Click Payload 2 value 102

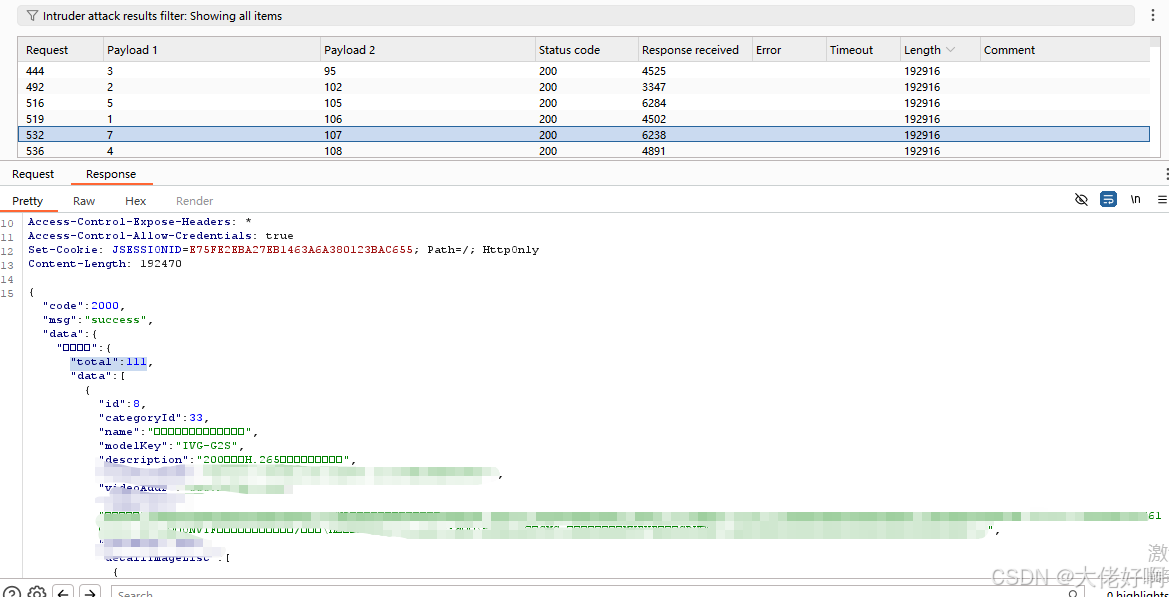(x=333, y=86)
